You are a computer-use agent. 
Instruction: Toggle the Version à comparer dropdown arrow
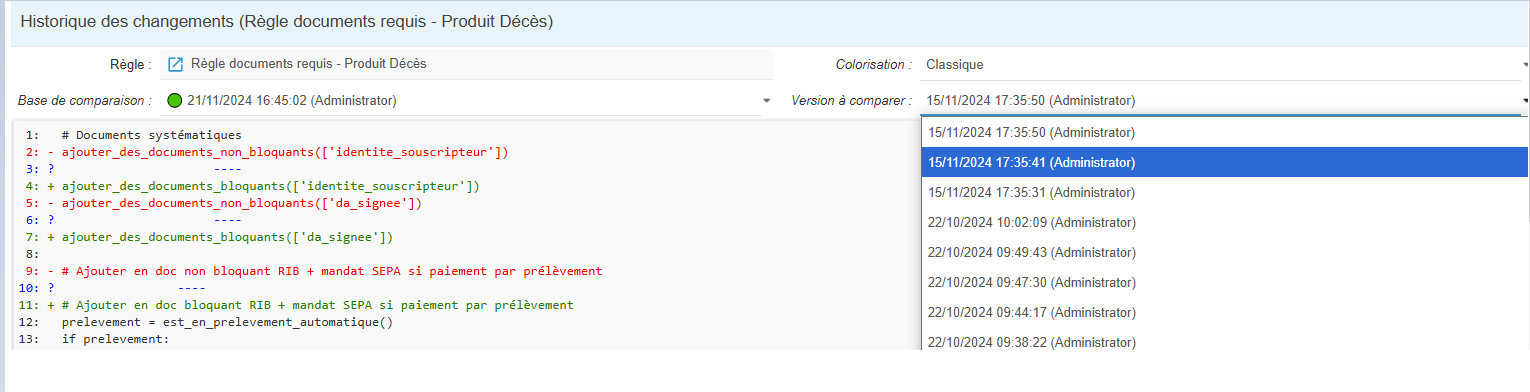[1524, 100]
